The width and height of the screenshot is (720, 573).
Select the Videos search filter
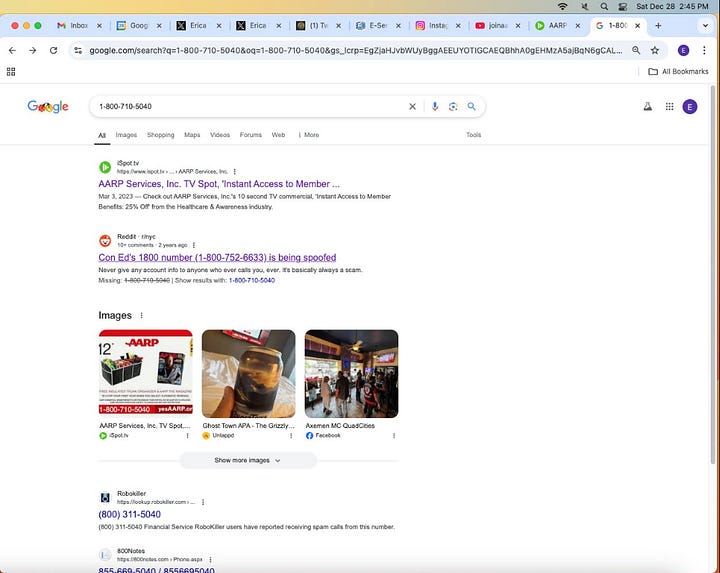tap(220, 135)
